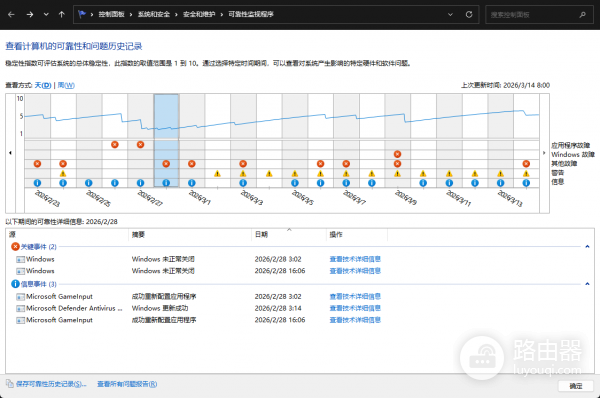Click the Control Panel flag icon in the address bar
The image size is (600, 398).
[x=82, y=14]
